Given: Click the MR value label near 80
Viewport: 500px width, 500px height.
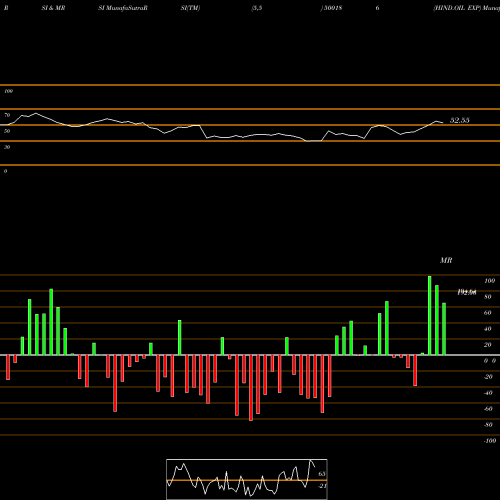Looking at the screenshot, I should point(467,292).
